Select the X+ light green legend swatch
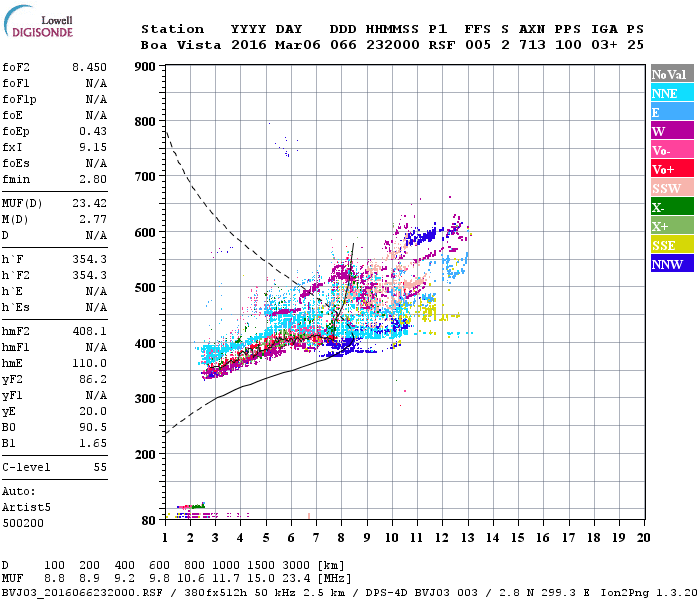Viewport: 700px width, 600px height. [x=672, y=226]
